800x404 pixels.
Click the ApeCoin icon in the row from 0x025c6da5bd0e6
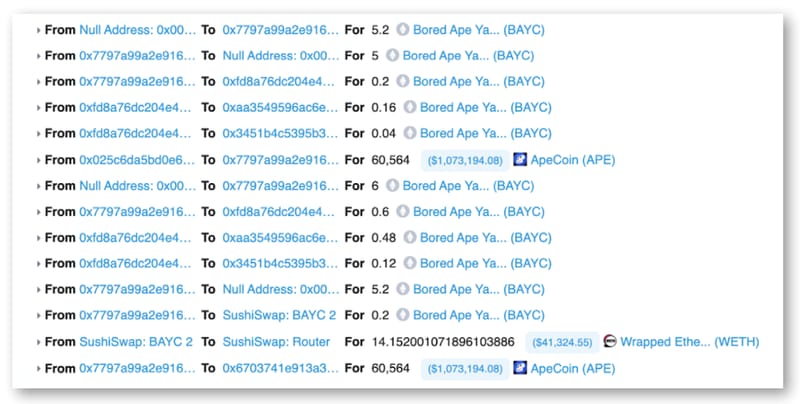(x=520, y=160)
